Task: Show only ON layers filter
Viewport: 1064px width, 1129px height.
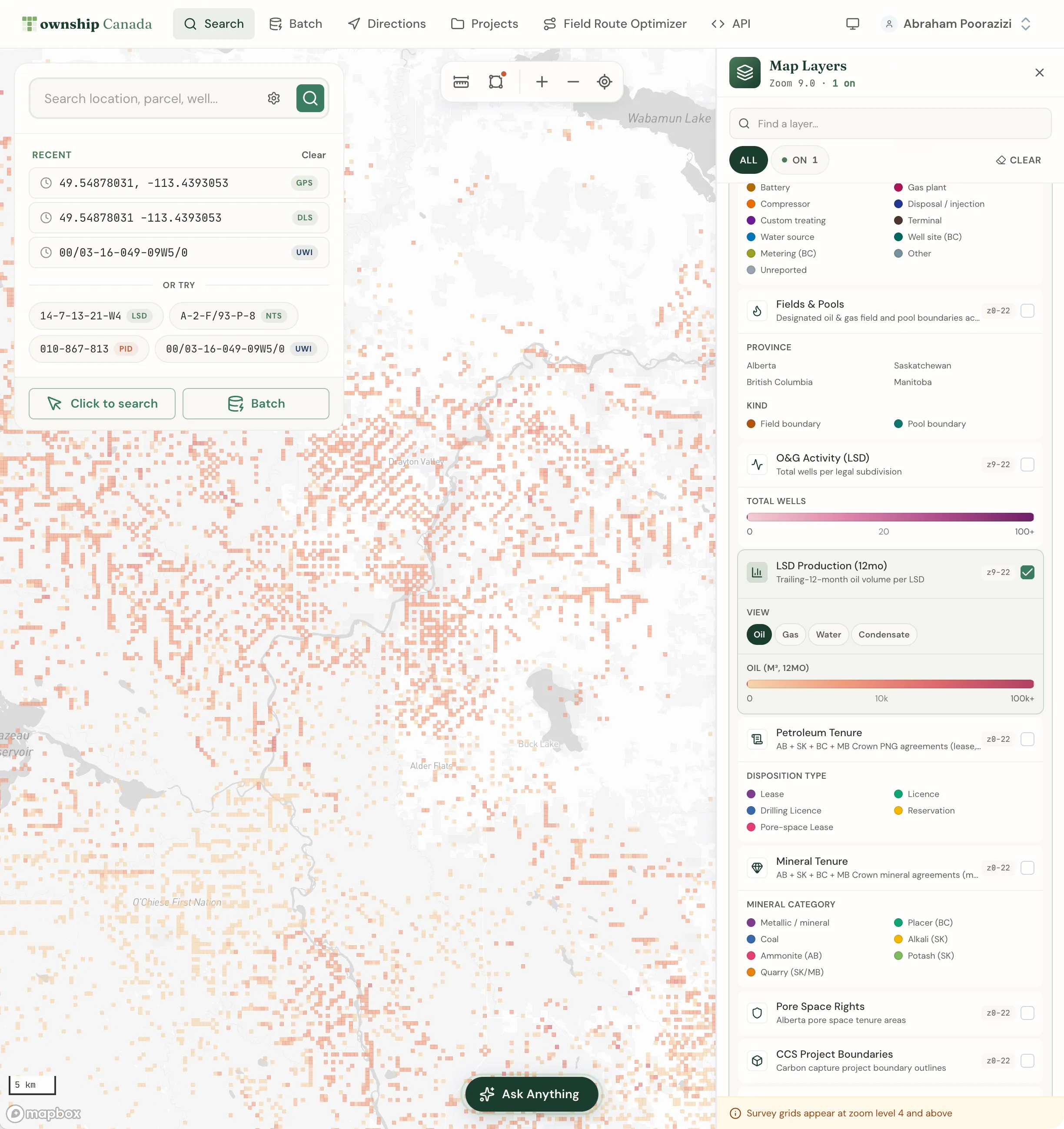Action: tap(800, 160)
